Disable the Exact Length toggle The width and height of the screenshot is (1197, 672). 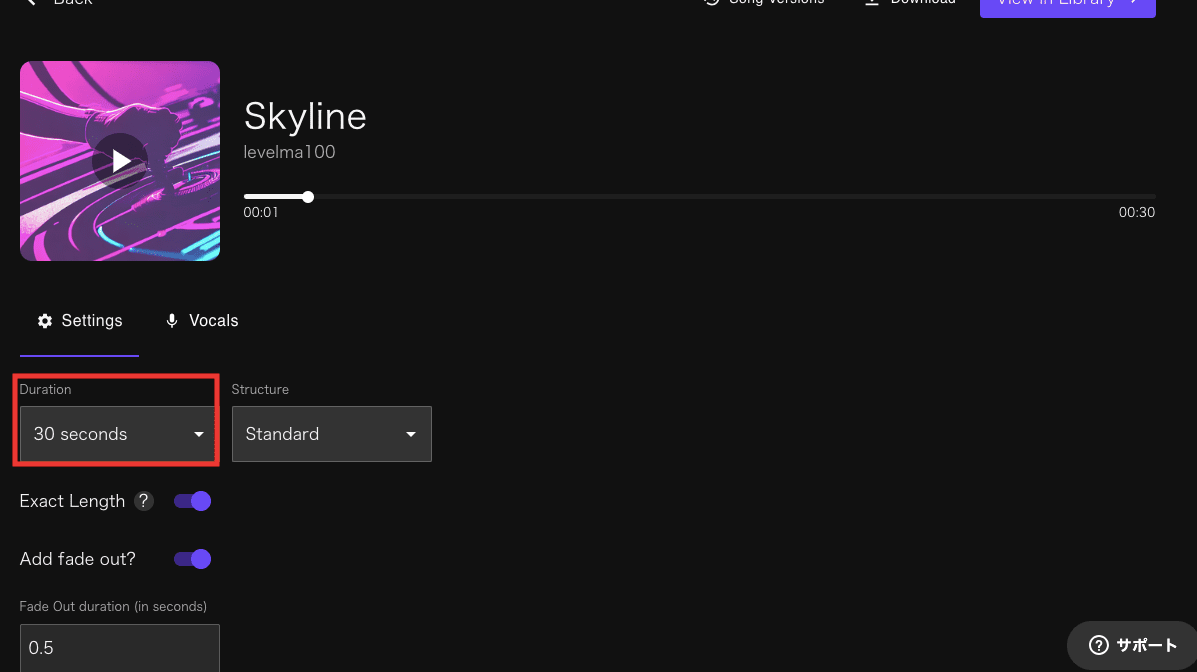point(193,501)
